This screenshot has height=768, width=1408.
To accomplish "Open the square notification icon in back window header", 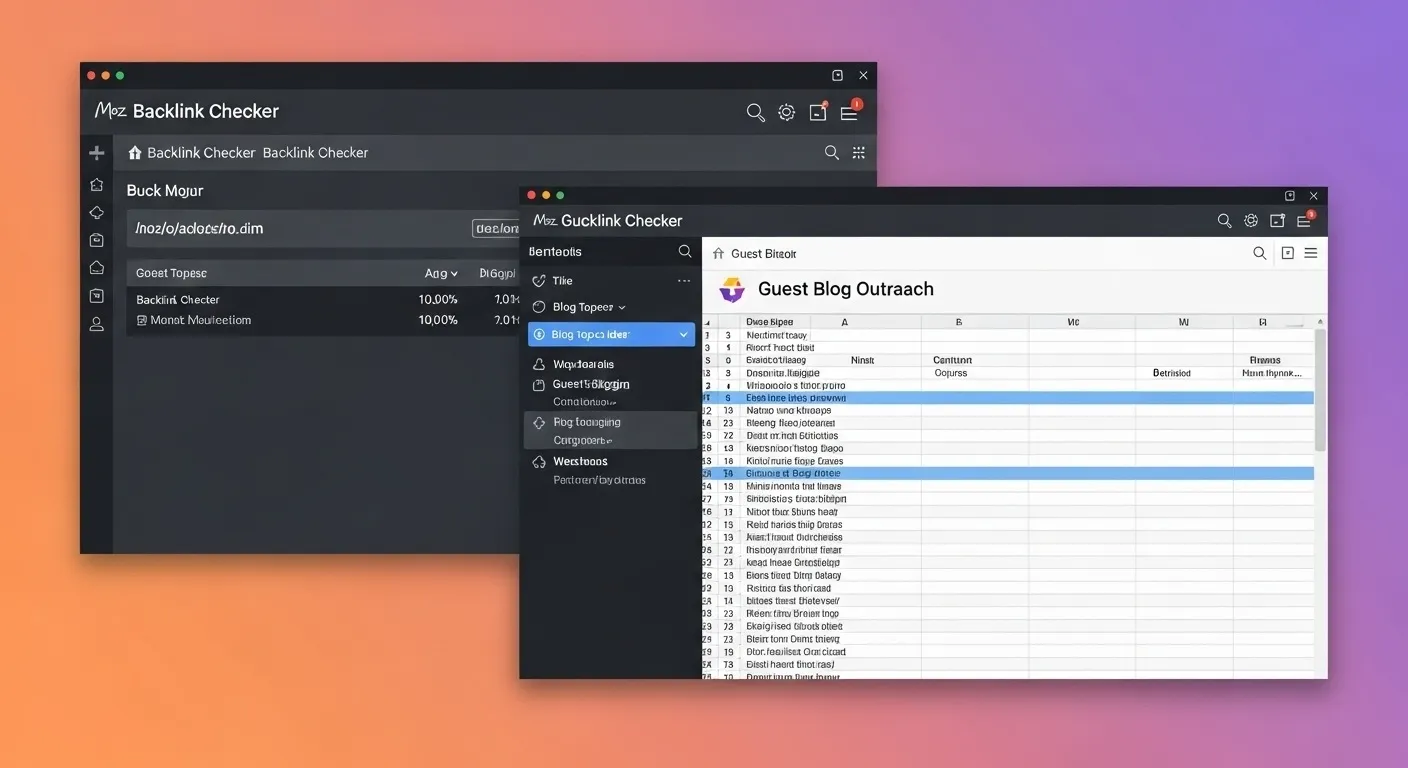I will 818,112.
